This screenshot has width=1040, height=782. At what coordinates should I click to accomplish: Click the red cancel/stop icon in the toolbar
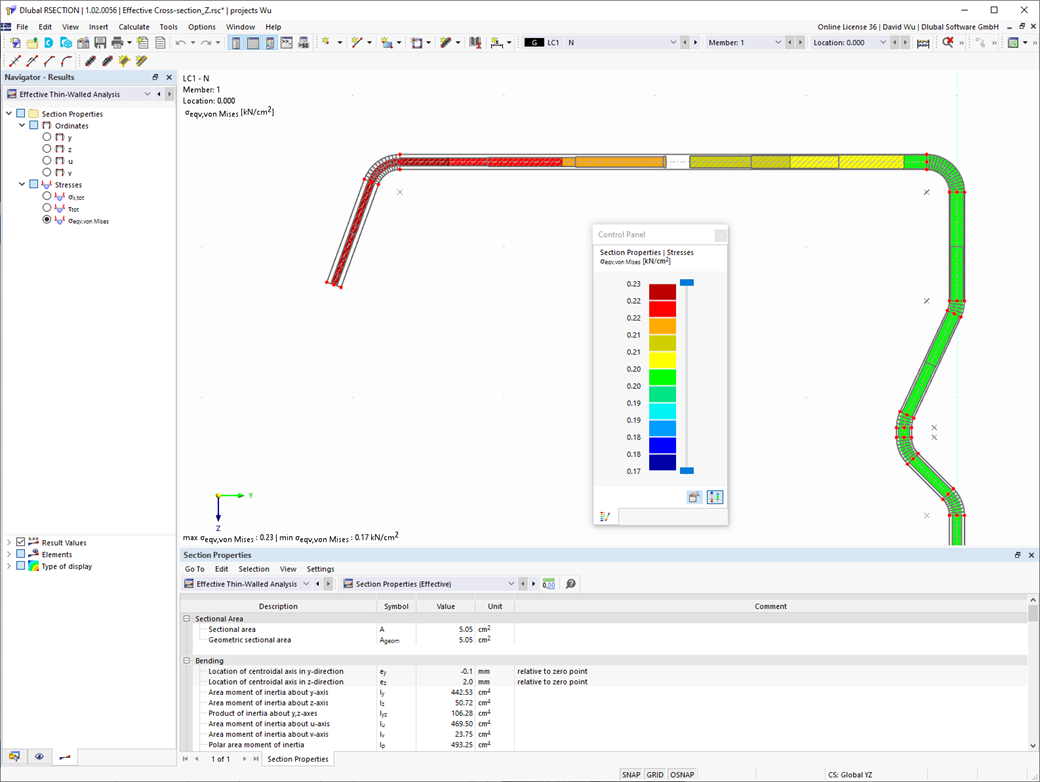948,42
